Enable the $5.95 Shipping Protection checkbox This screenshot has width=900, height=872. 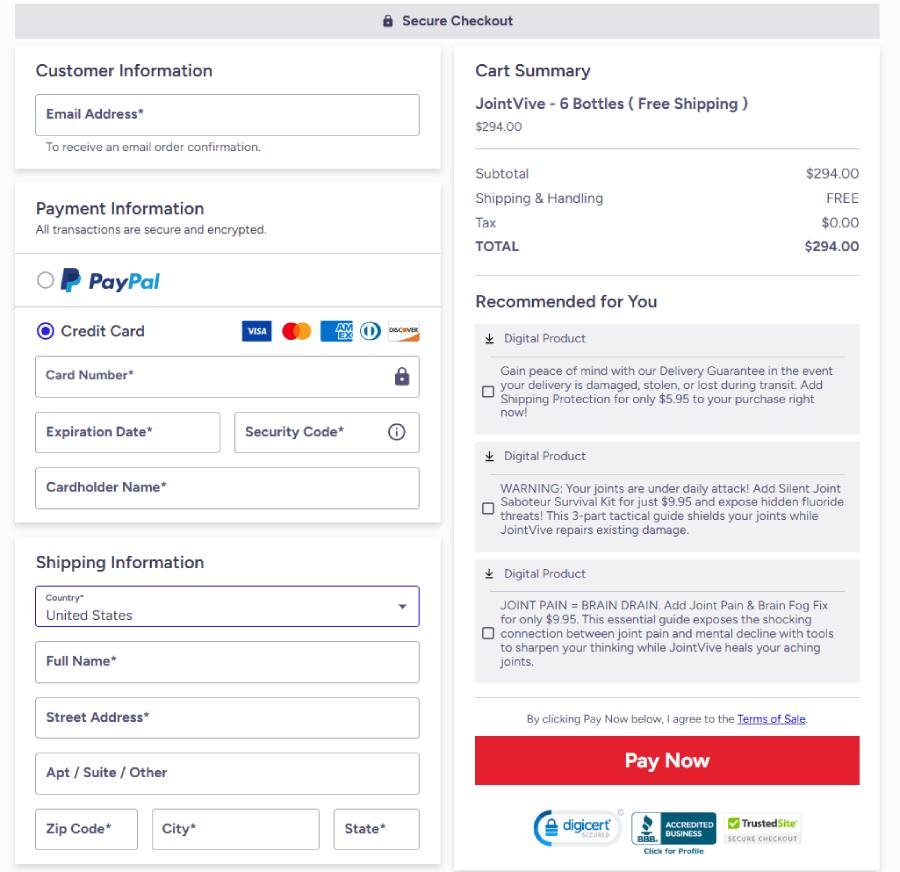click(489, 391)
